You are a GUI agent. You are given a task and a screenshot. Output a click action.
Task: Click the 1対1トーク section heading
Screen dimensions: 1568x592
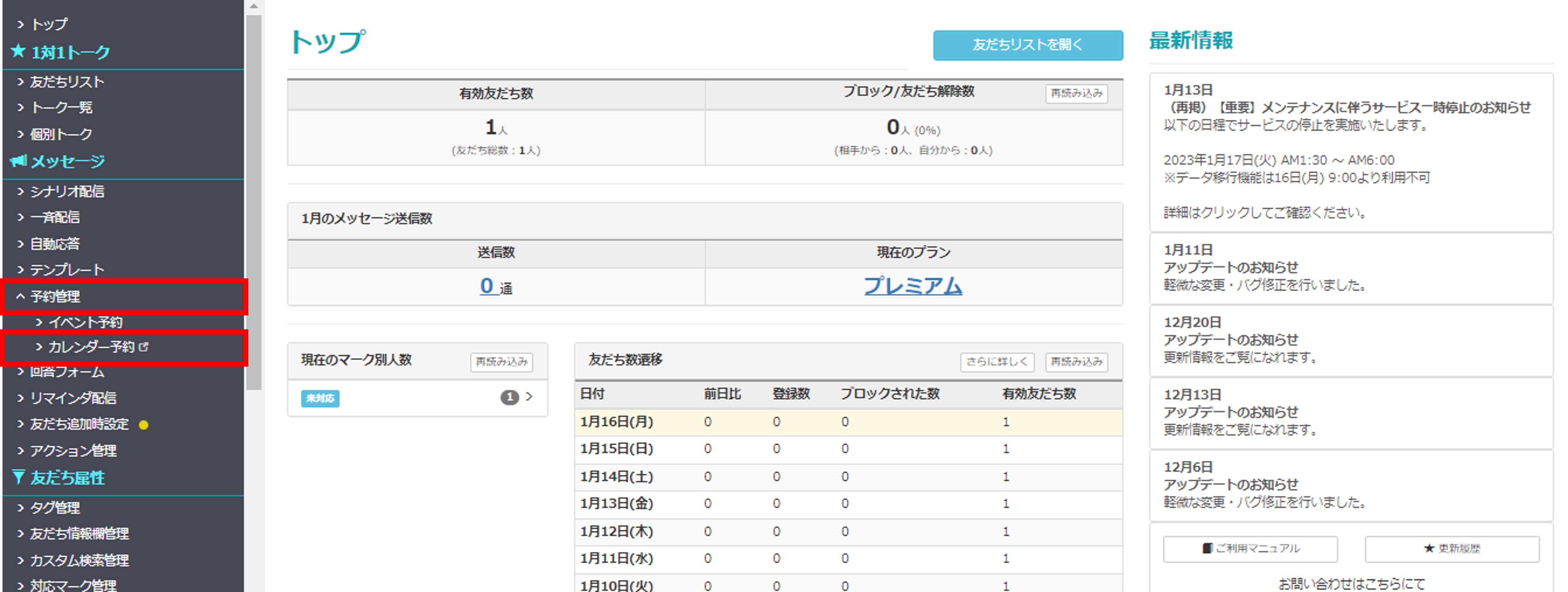pyautogui.click(x=70, y=52)
